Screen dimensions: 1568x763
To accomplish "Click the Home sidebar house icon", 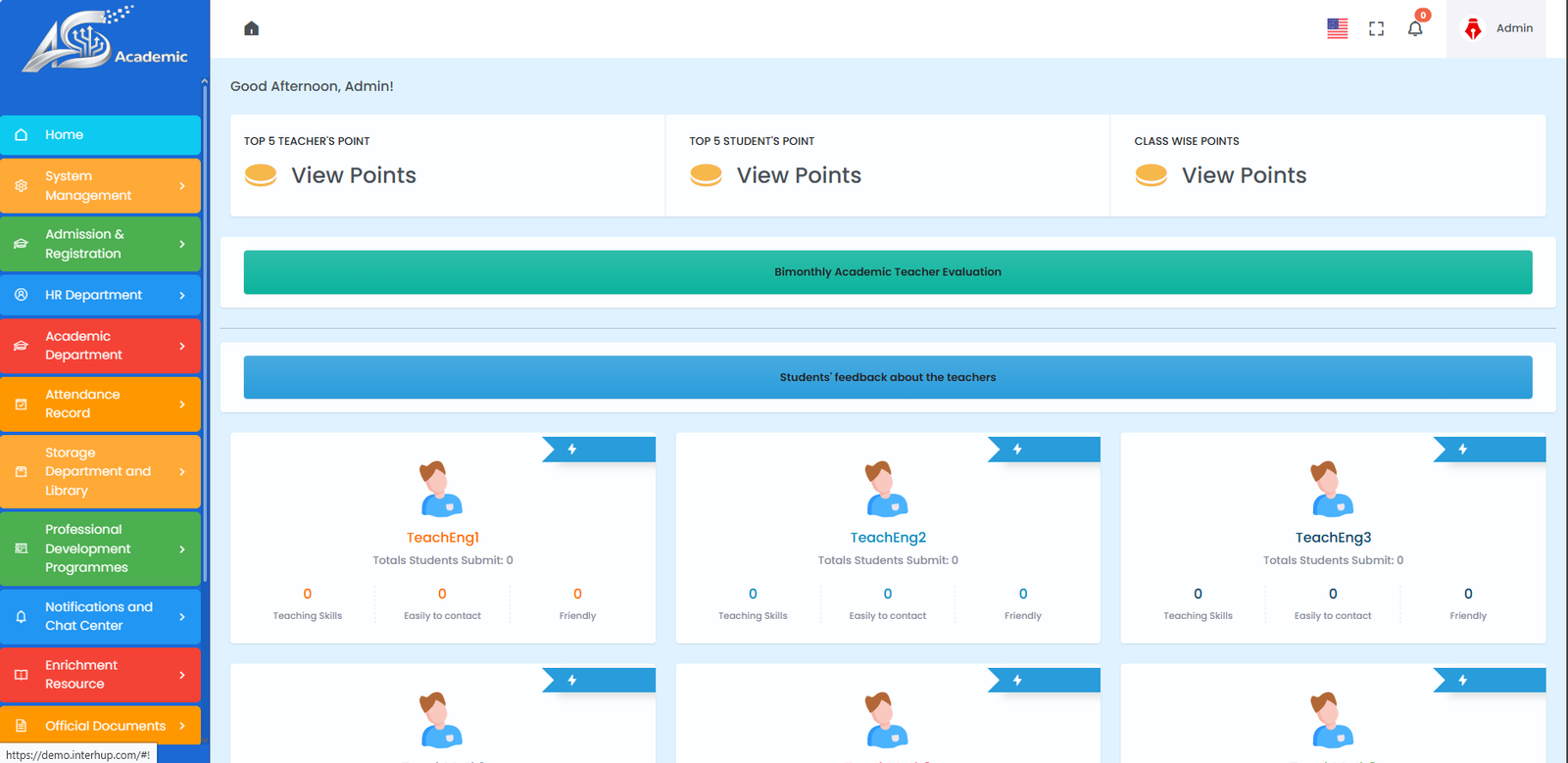I will pyautogui.click(x=21, y=135).
